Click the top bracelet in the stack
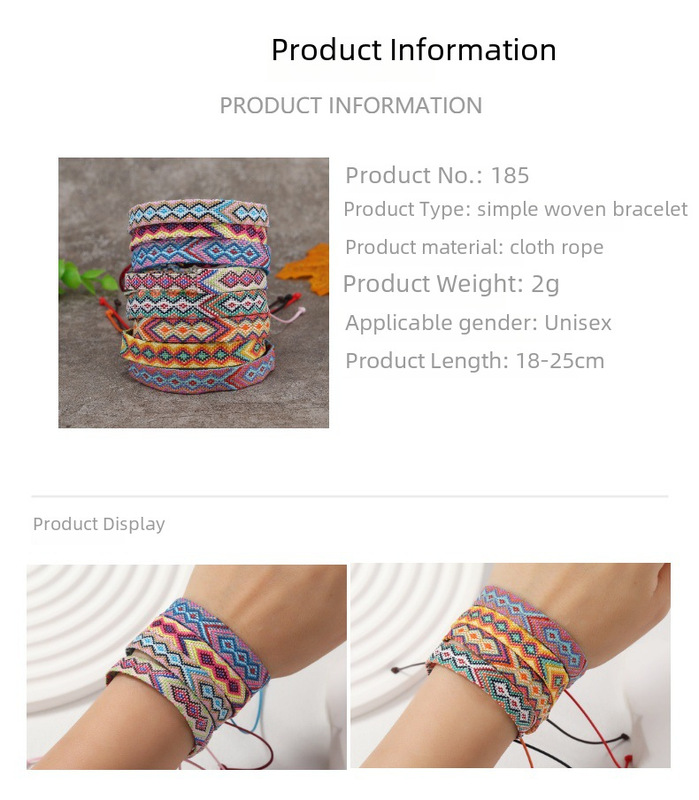The width and height of the screenshot is (699, 800). [x=199, y=212]
